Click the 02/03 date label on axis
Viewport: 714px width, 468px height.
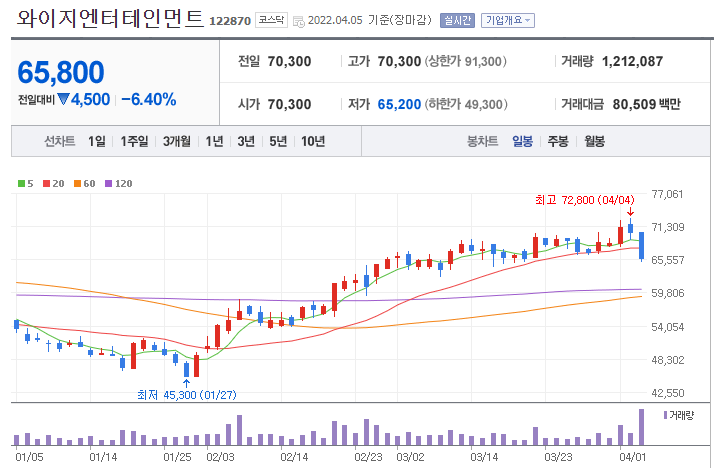point(220,457)
